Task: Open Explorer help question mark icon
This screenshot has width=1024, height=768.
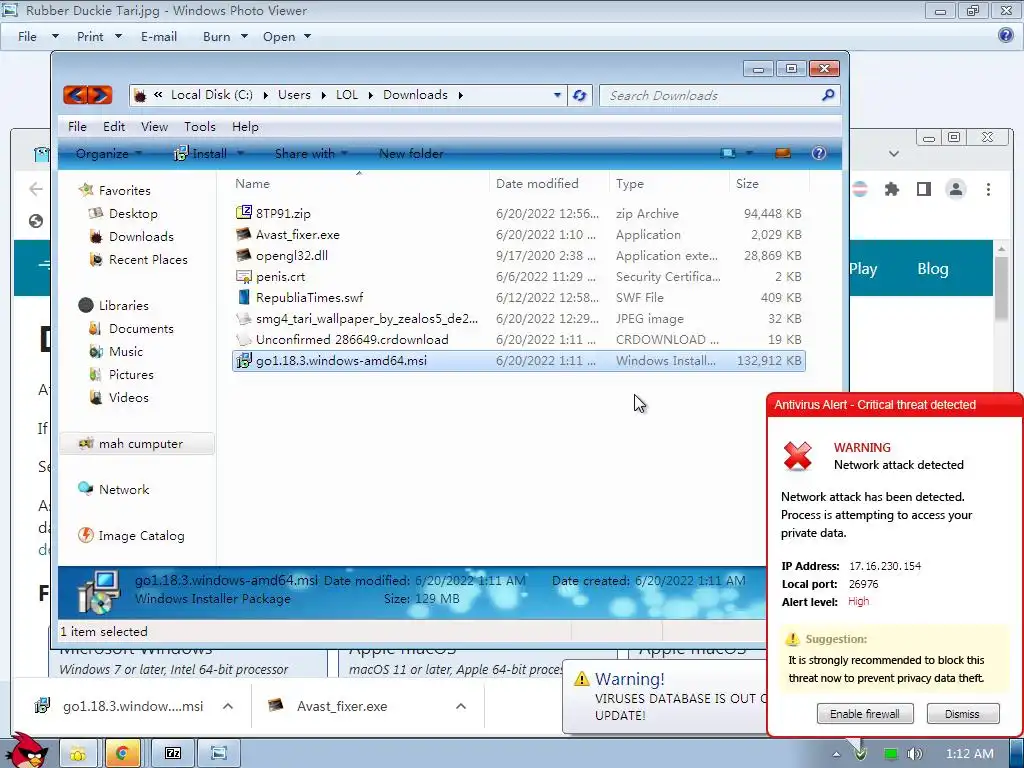Action: (818, 153)
